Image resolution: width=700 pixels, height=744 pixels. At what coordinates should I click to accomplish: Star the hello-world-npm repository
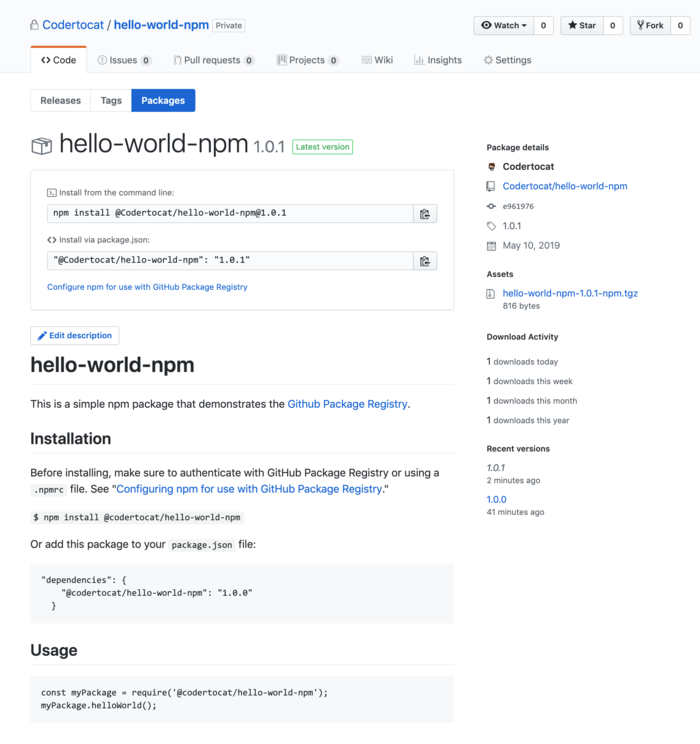pos(582,26)
